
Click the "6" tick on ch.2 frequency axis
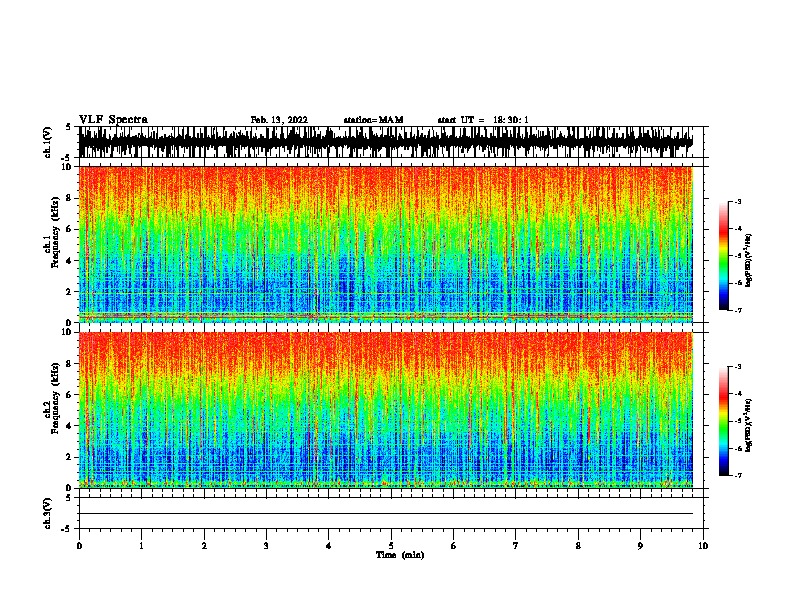click(69, 394)
